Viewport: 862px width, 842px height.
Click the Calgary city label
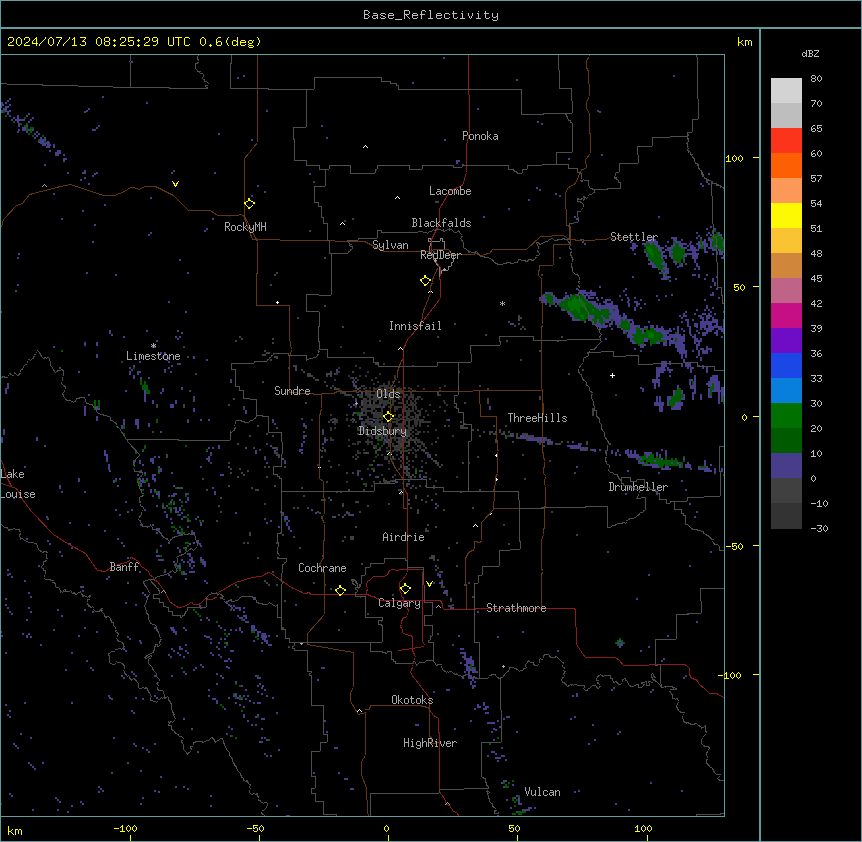point(399,603)
